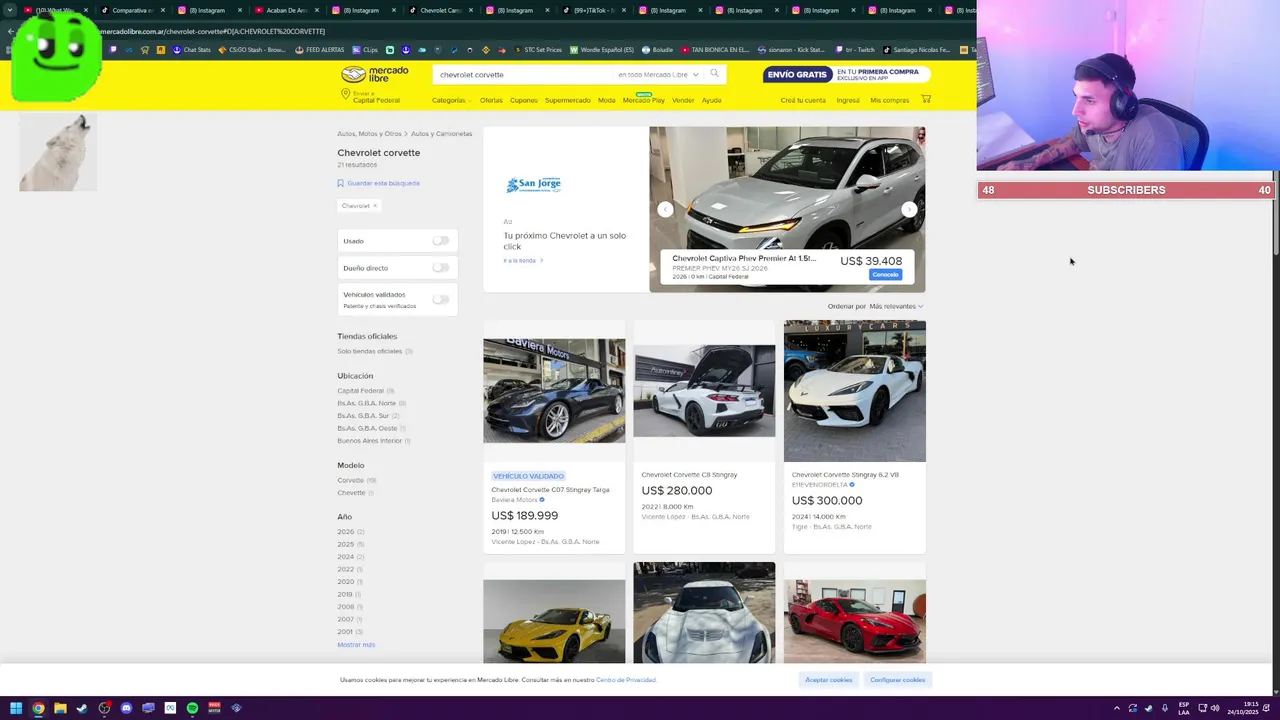Toggle the Usado filter switch
1280x720 pixels.
(x=440, y=241)
